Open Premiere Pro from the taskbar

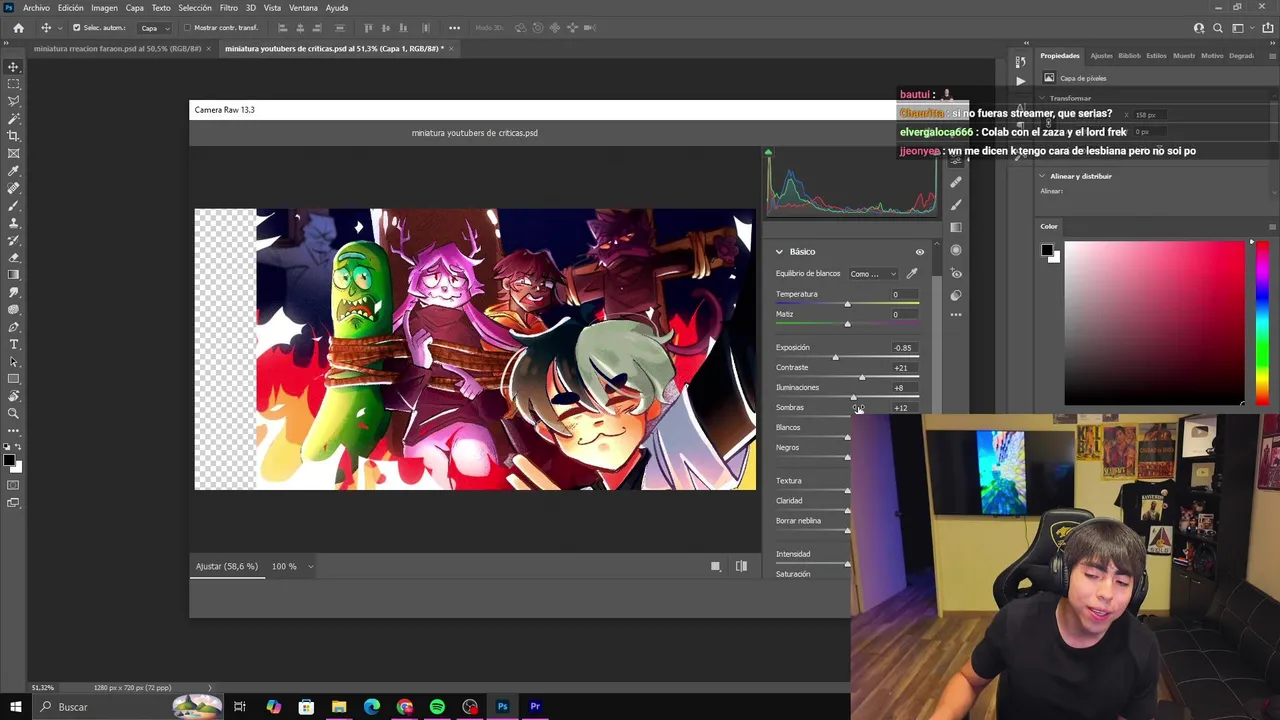[535, 707]
